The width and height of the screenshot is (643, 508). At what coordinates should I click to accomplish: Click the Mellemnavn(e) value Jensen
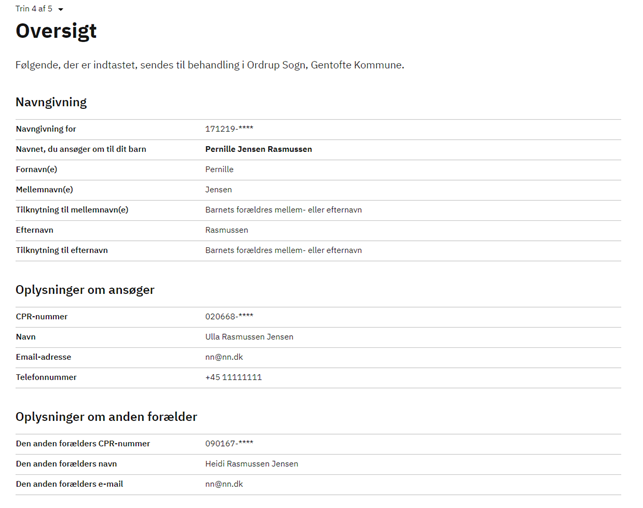(x=219, y=189)
